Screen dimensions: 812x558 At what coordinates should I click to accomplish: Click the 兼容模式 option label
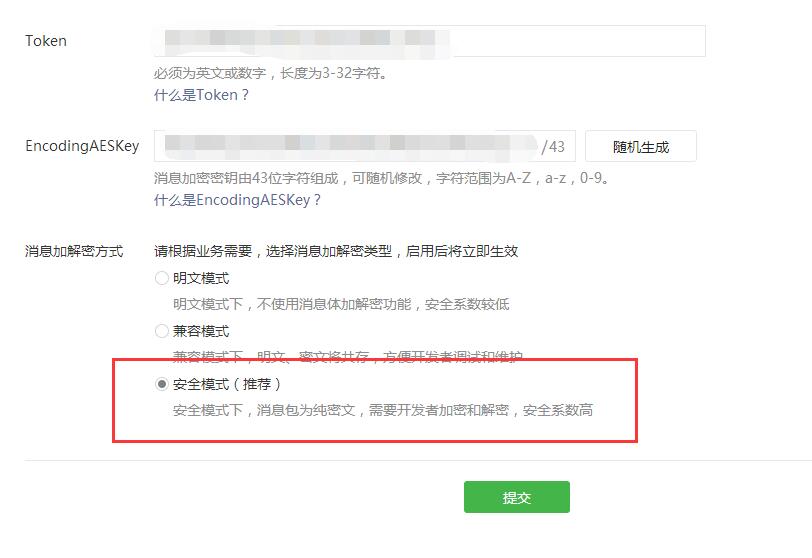click(201, 331)
